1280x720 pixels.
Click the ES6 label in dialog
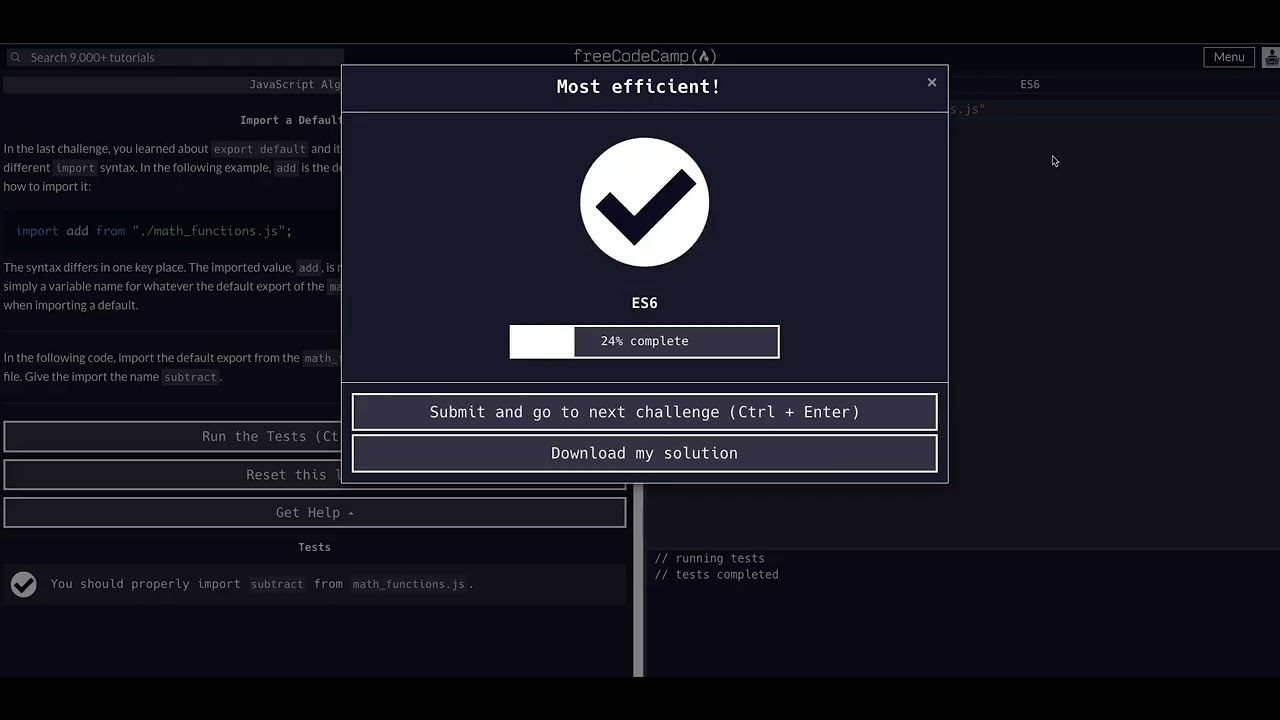(x=644, y=303)
